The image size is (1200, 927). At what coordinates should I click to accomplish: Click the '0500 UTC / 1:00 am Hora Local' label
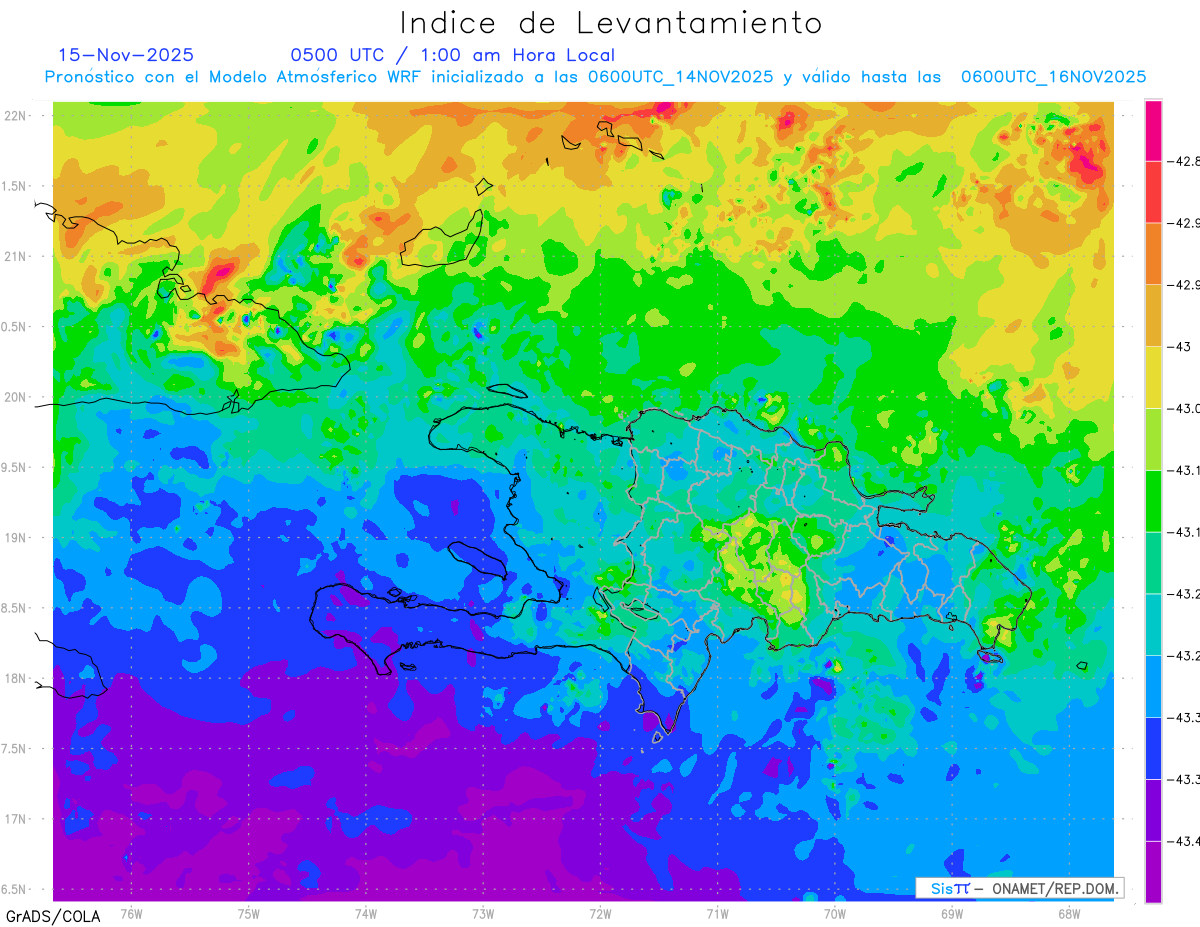coord(453,55)
